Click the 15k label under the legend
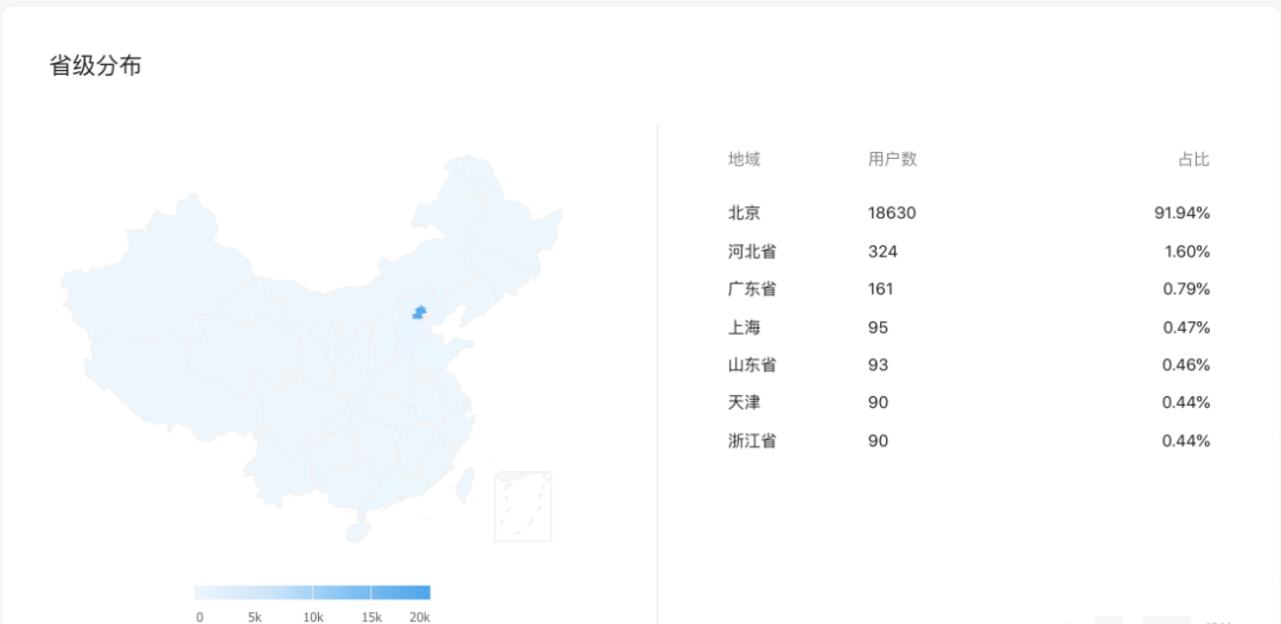The image size is (1281, 624). [371, 617]
